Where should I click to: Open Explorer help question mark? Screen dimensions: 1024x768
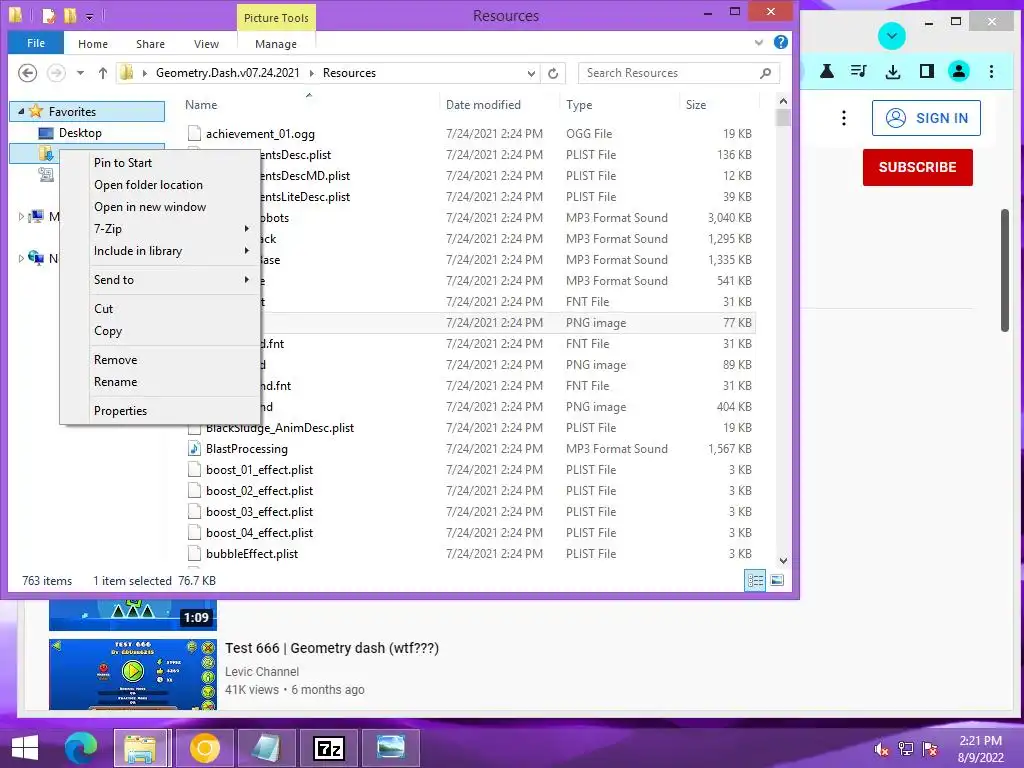780,42
